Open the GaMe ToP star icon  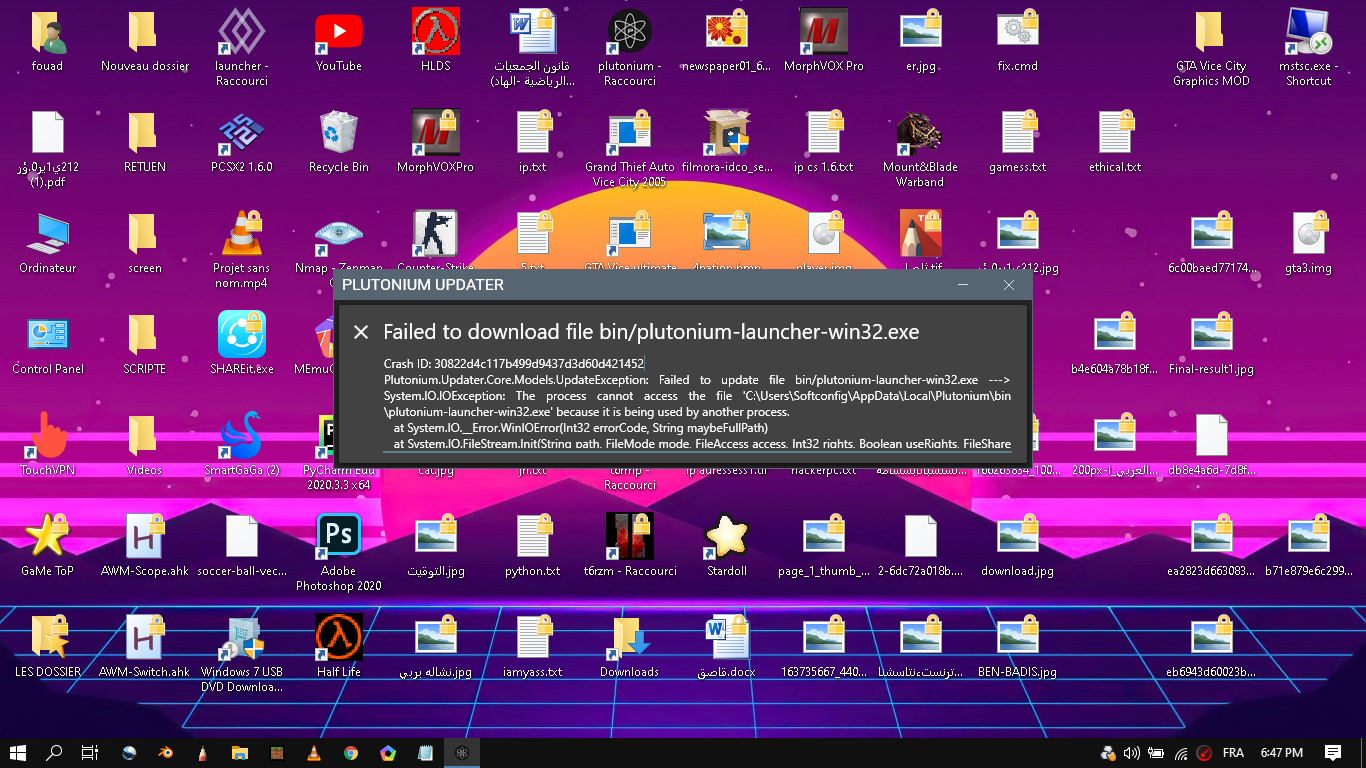coord(47,546)
